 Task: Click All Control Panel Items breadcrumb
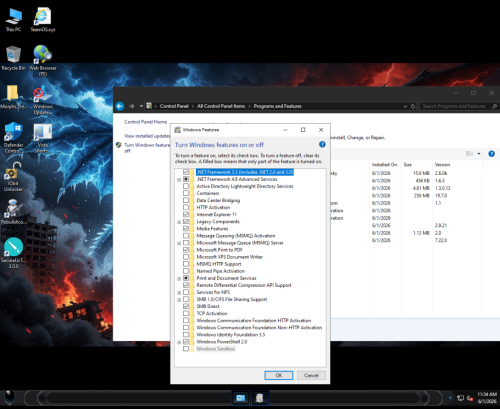(x=221, y=106)
